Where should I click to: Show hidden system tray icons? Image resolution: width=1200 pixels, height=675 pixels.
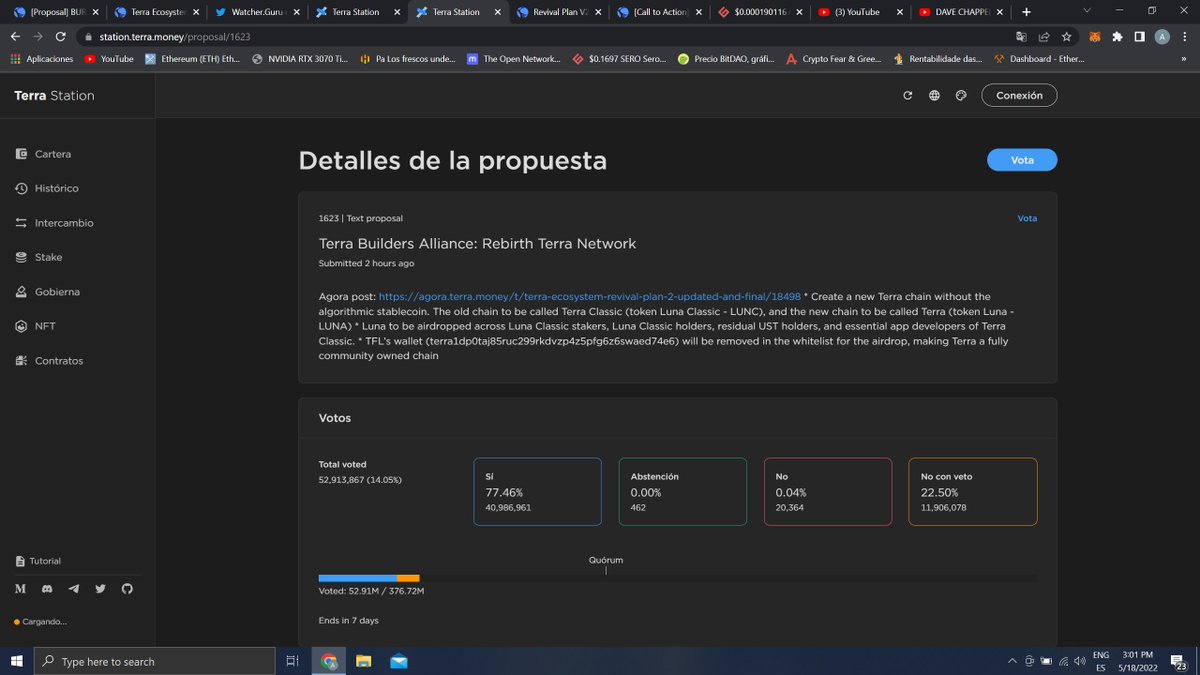pyautogui.click(x=1012, y=661)
